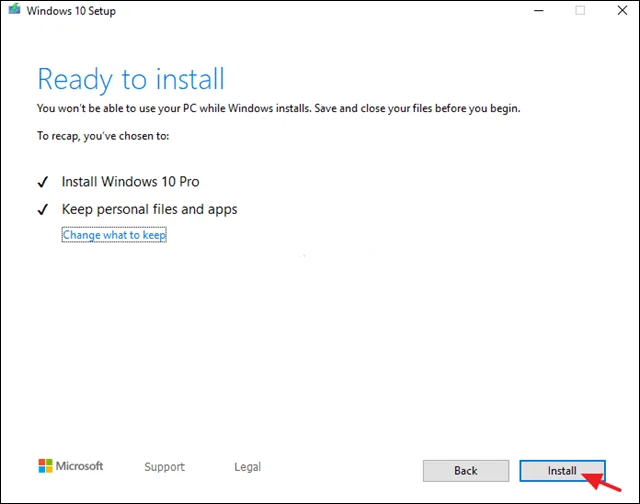The image size is (640, 504).
Task: Click the 'You won't be able to use your PC' notice
Action: point(279,109)
